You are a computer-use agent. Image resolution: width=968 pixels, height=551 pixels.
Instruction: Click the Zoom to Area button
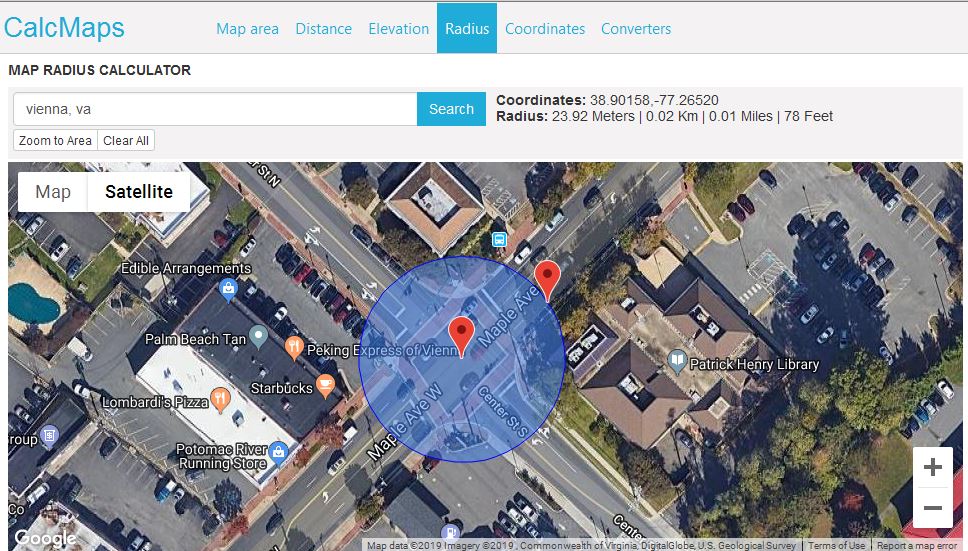56,141
